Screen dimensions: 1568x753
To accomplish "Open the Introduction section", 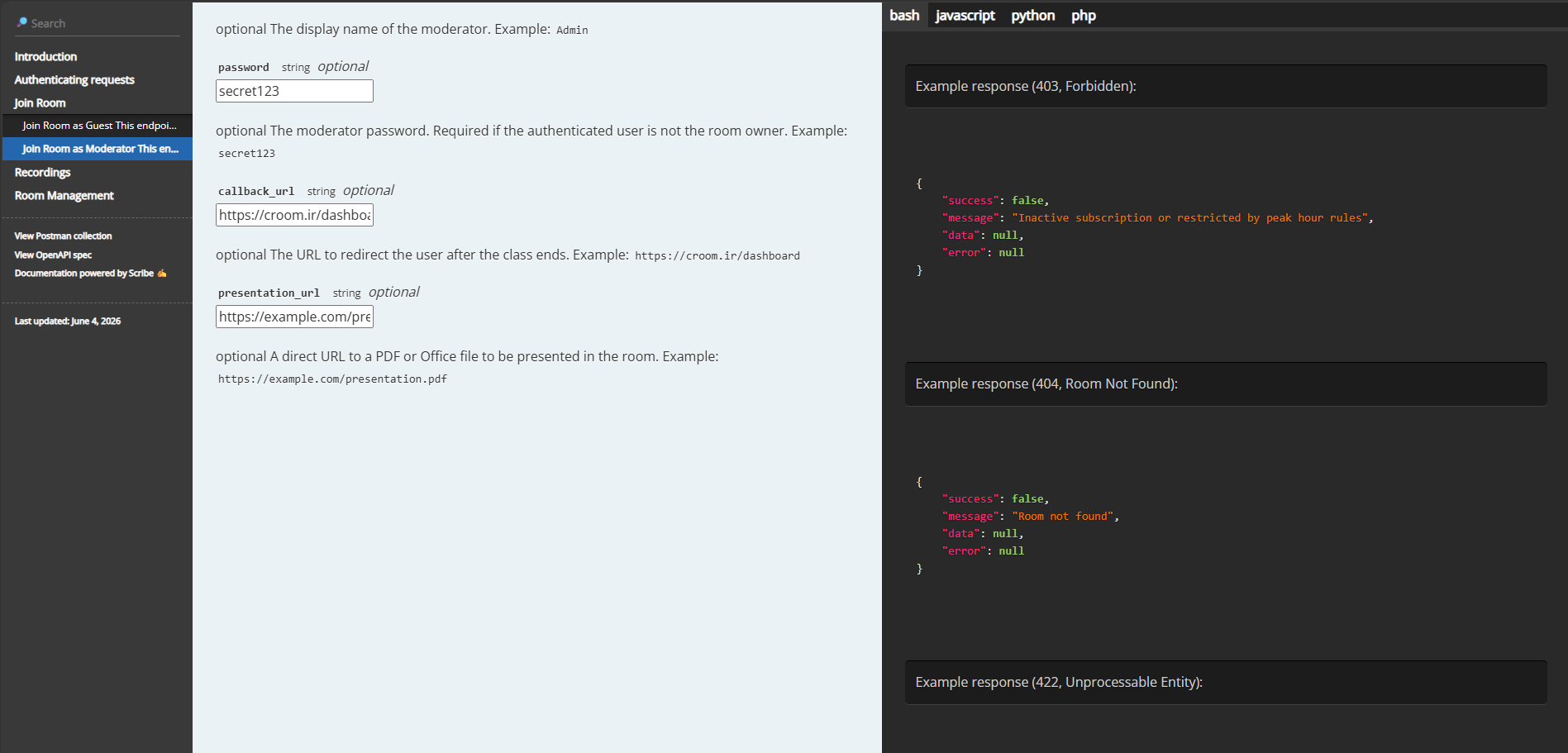I will coord(45,57).
